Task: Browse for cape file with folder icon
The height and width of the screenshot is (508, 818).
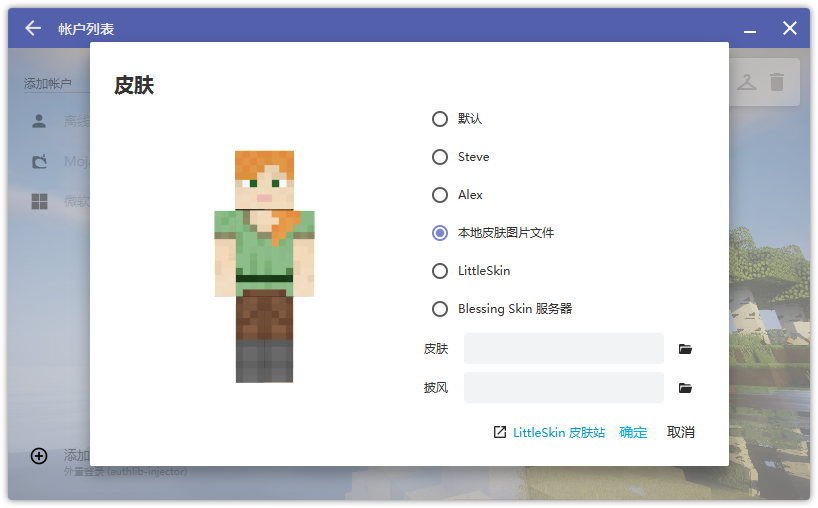Action: pyautogui.click(x=685, y=388)
